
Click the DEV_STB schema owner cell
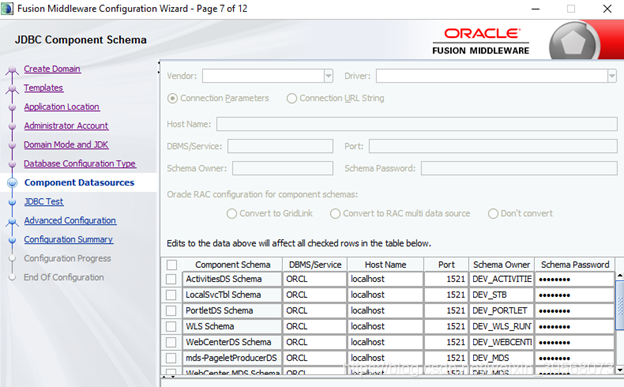coord(501,295)
